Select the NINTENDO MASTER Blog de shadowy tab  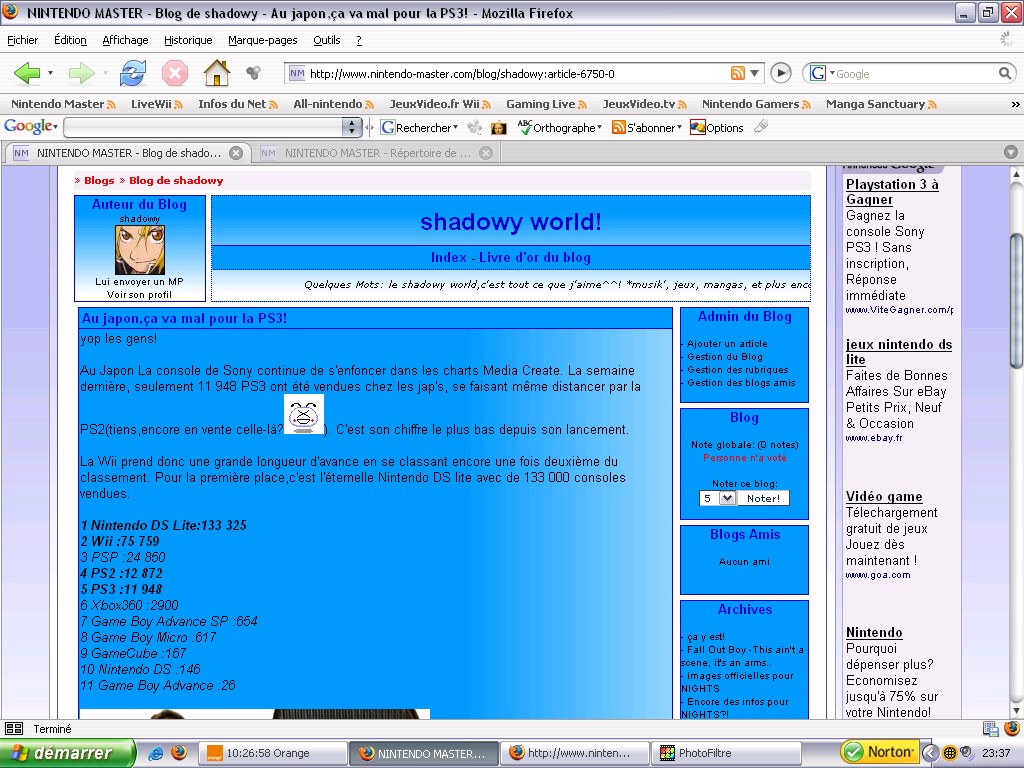pos(128,153)
